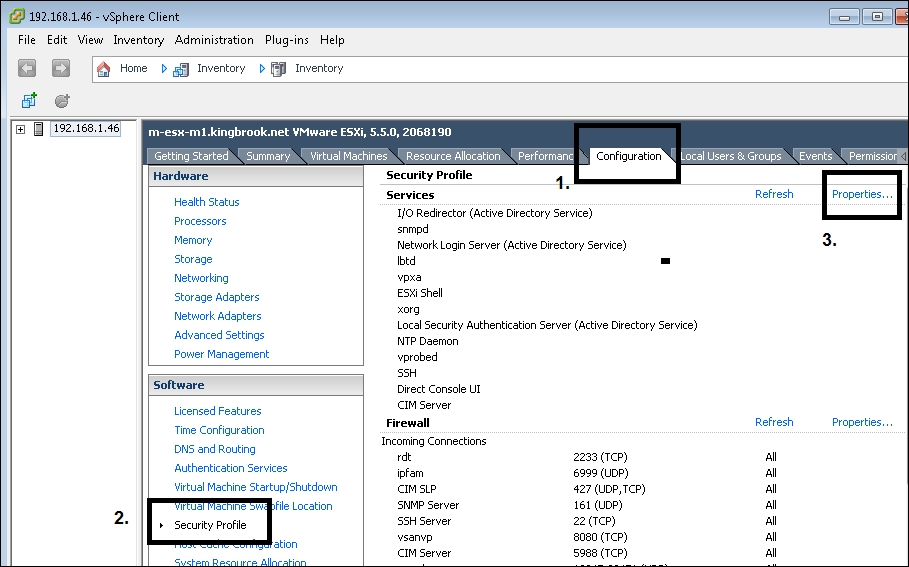
Task: Open the Storage Adapters link
Action: [216, 297]
